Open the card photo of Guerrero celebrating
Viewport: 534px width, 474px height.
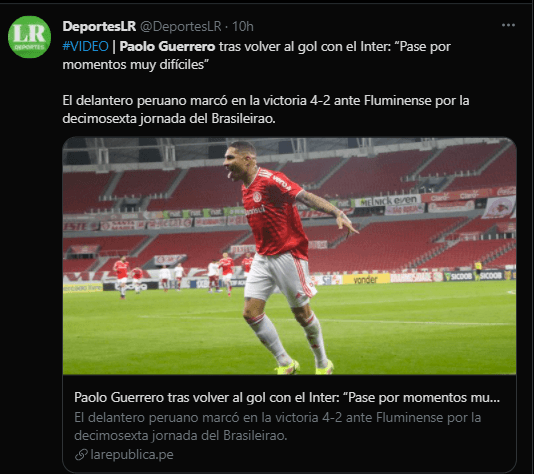click(289, 256)
